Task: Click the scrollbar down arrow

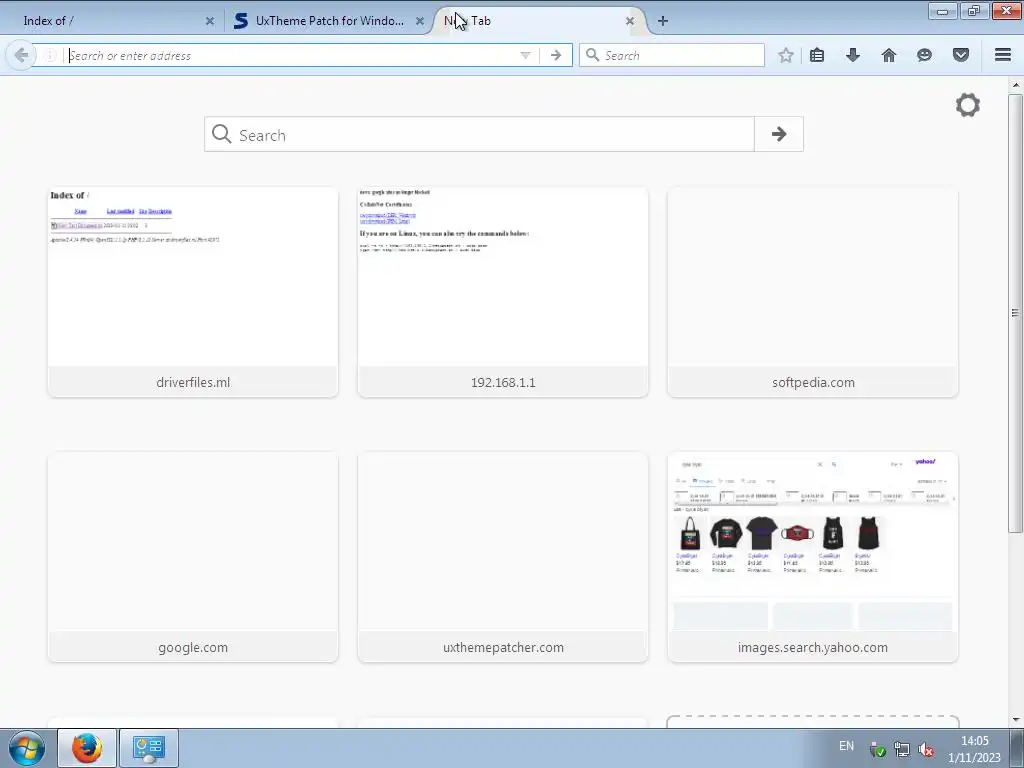Action: pos(1016,720)
